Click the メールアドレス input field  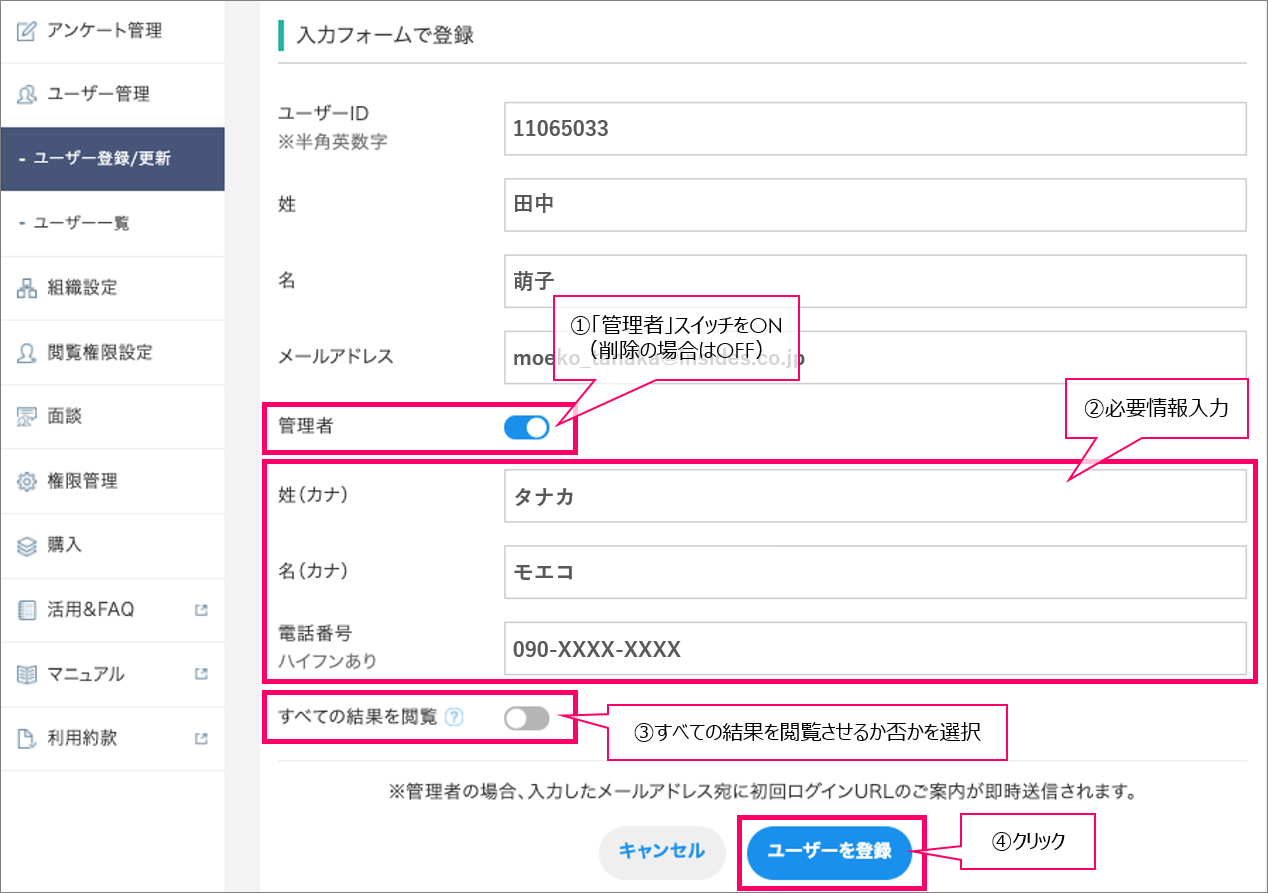point(875,357)
